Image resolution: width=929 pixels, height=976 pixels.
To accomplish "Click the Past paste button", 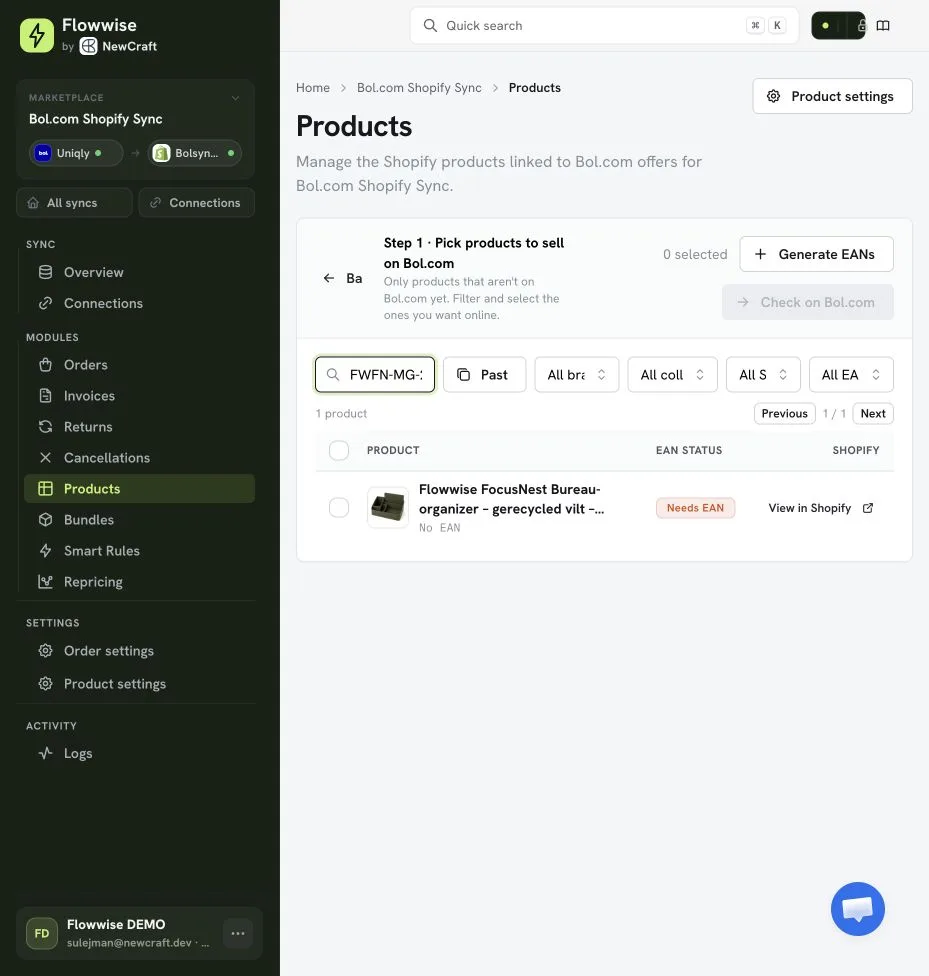I will click(x=484, y=375).
